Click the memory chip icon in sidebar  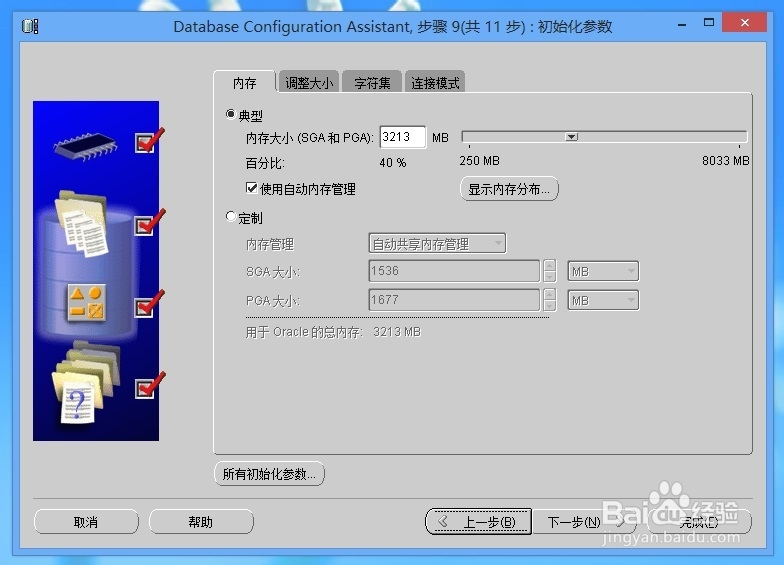click(x=86, y=146)
